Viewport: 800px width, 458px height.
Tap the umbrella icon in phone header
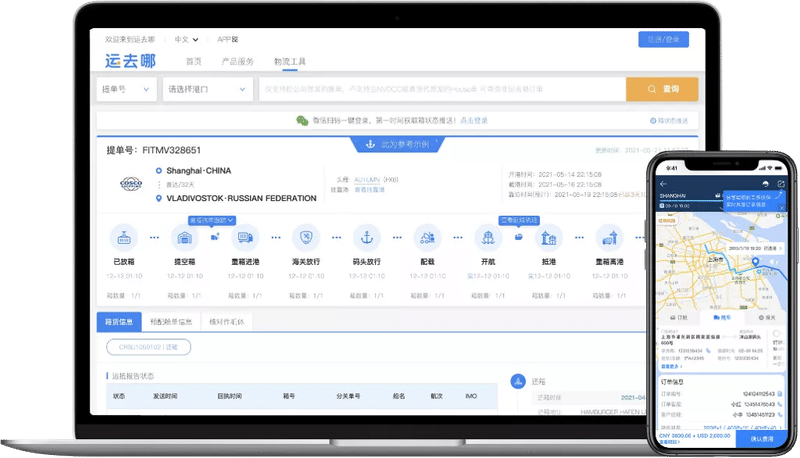coord(765,184)
